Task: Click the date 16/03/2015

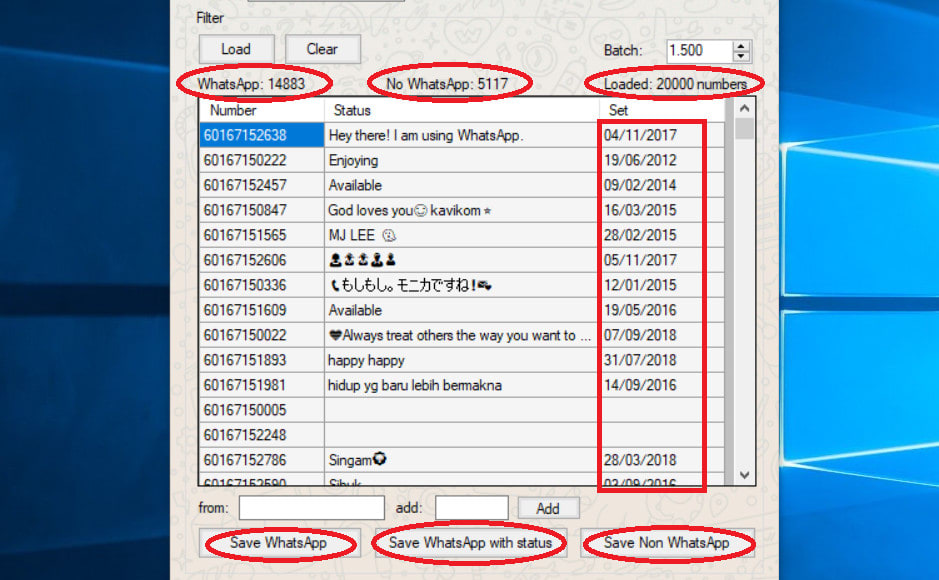Action: (x=640, y=210)
